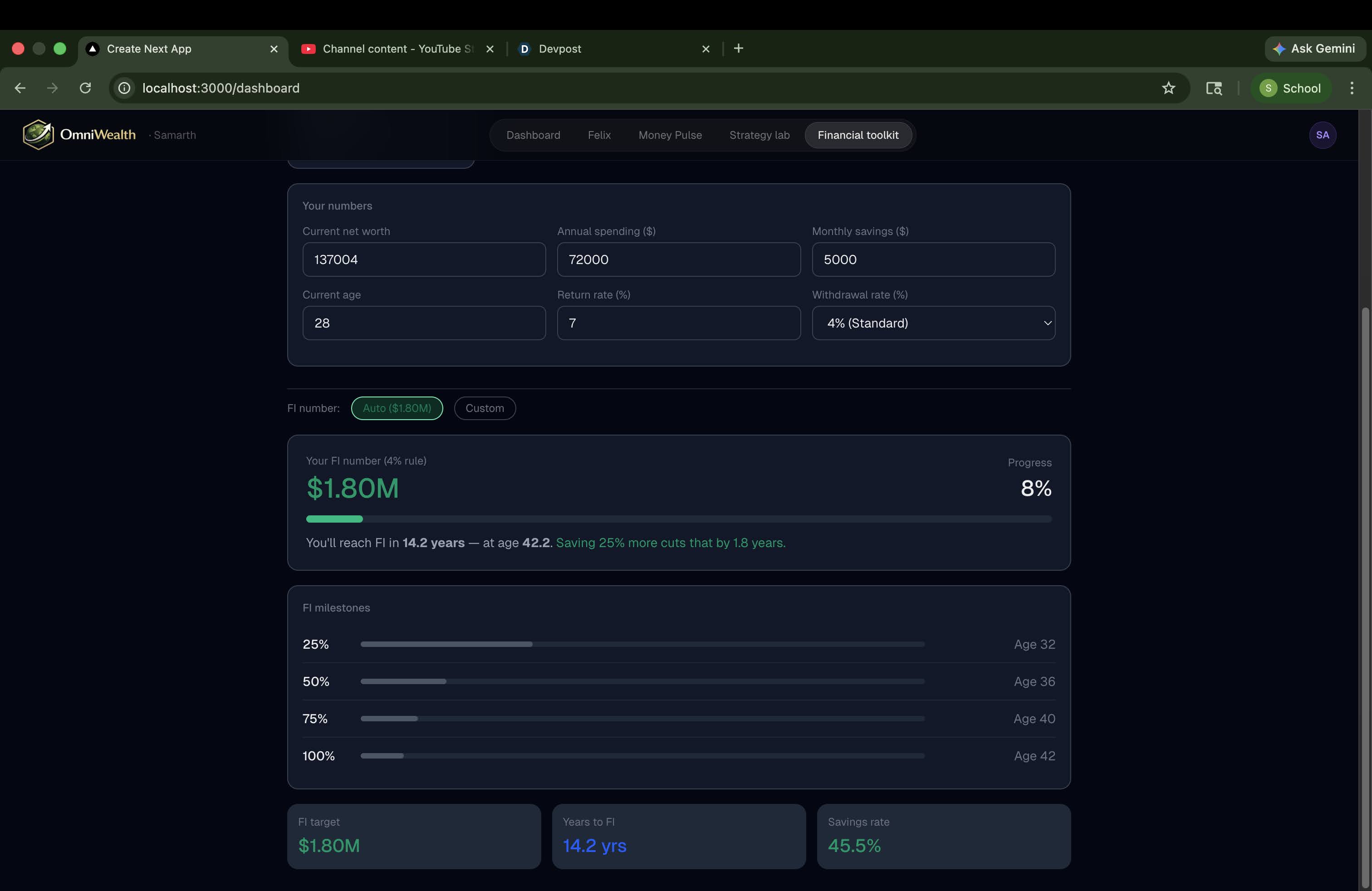The width and height of the screenshot is (1372, 891).
Task: Go back with browser back arrow
Action: pyautogui.click(x=20, y=88)
